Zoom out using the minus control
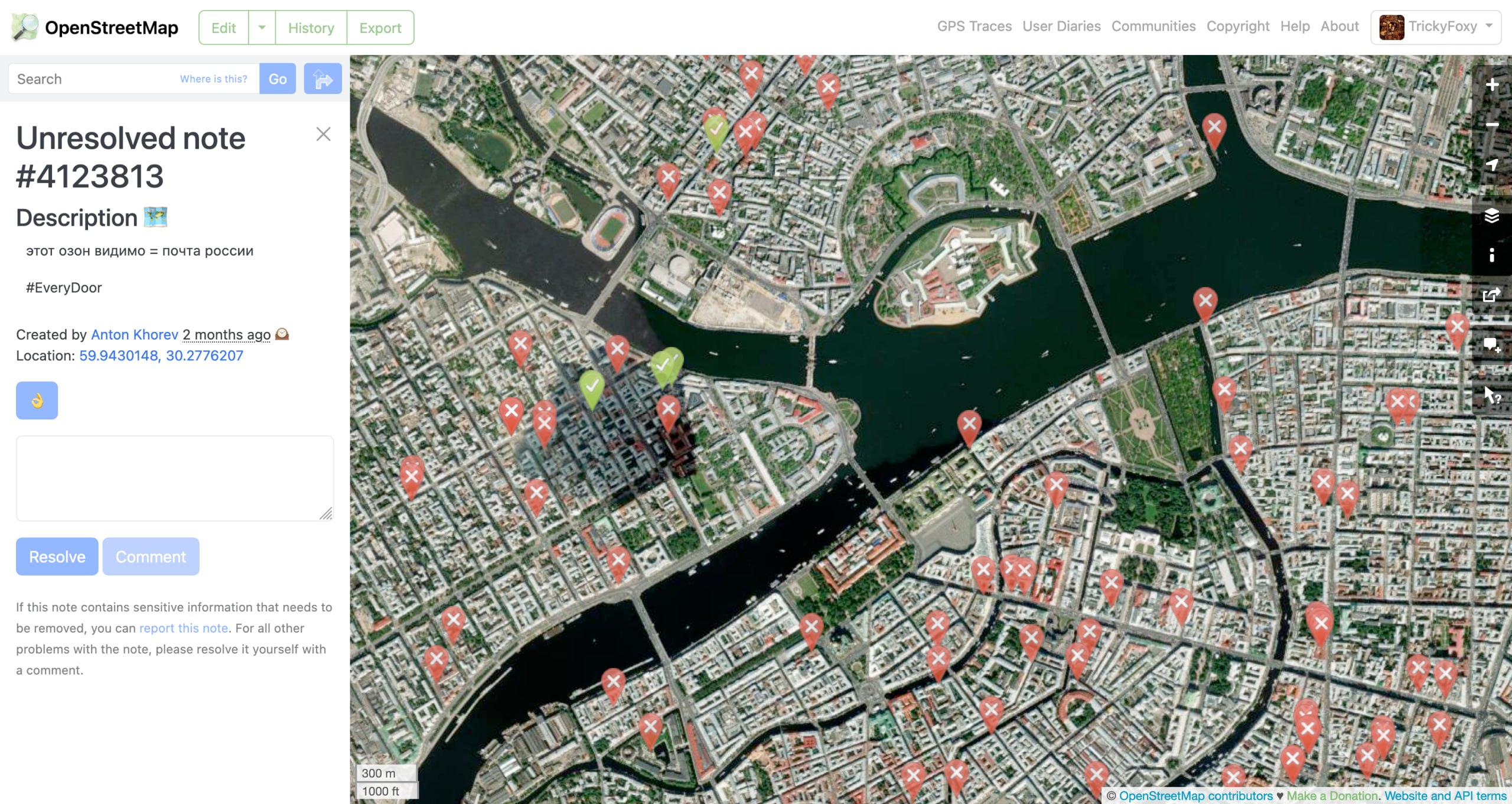Image resolution: width=1512 pixels, height=804 pixels. 1492,125
